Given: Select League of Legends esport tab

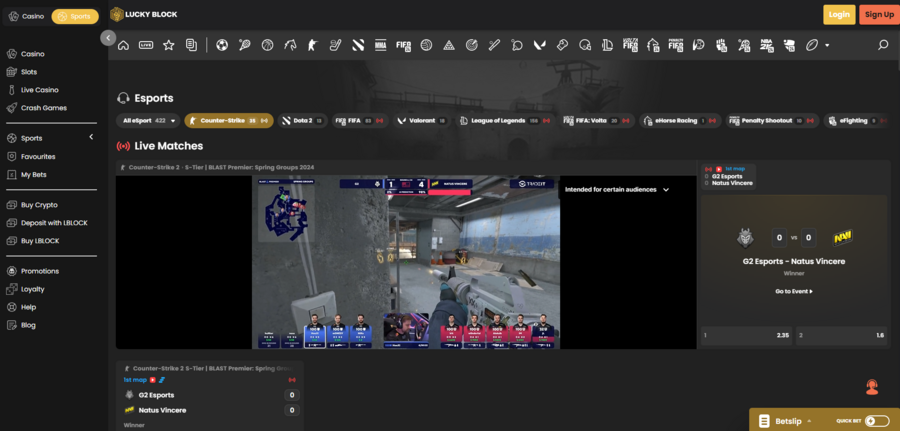Looking at the screenshot, I should pos(504,121).
